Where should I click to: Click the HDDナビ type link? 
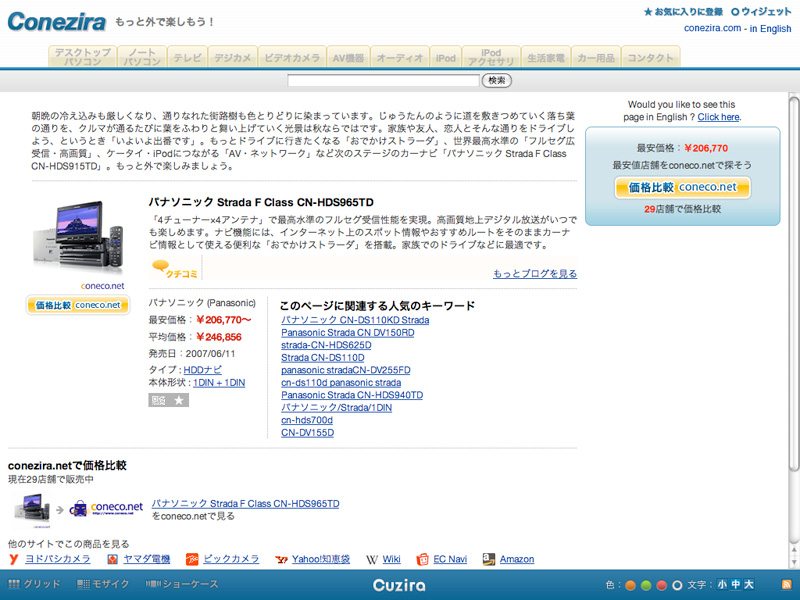pos(202,370)
